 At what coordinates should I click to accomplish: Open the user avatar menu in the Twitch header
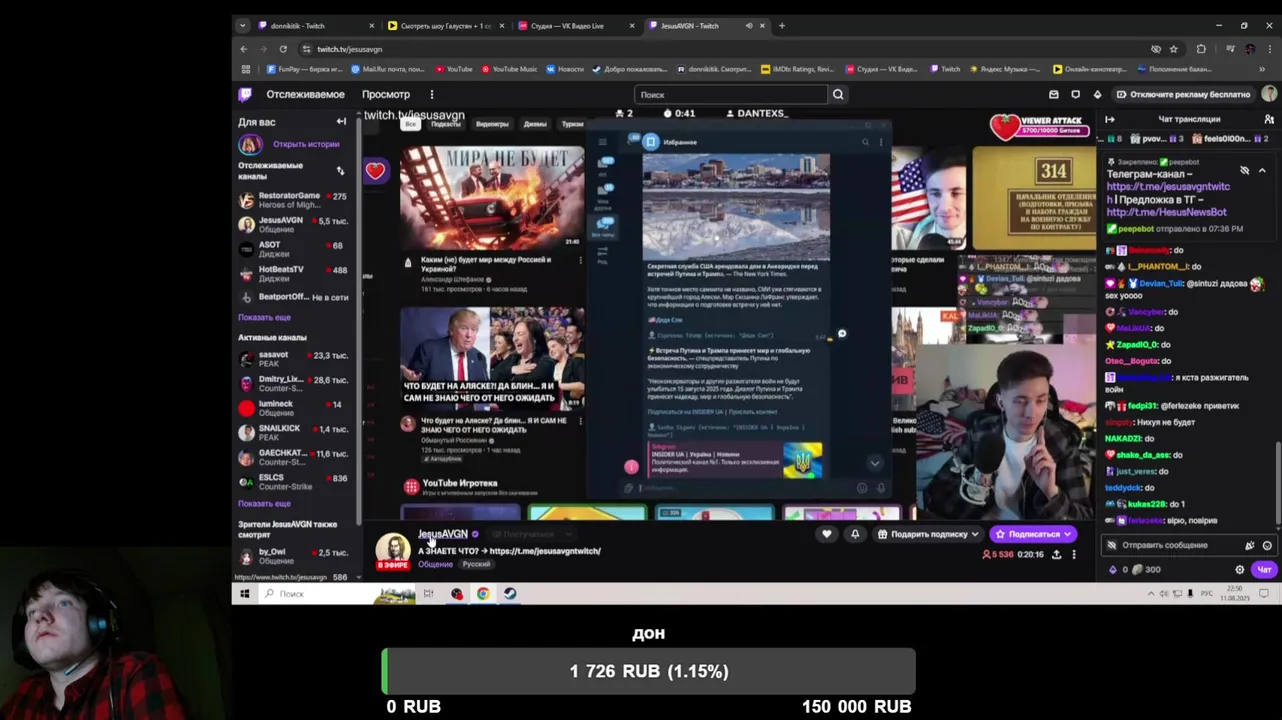point(1269,94)
